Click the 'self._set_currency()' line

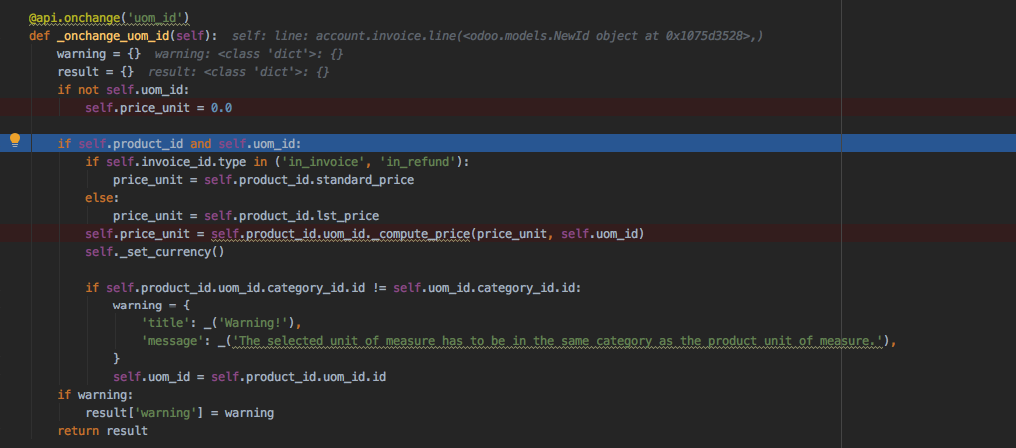tap(154, 252)
